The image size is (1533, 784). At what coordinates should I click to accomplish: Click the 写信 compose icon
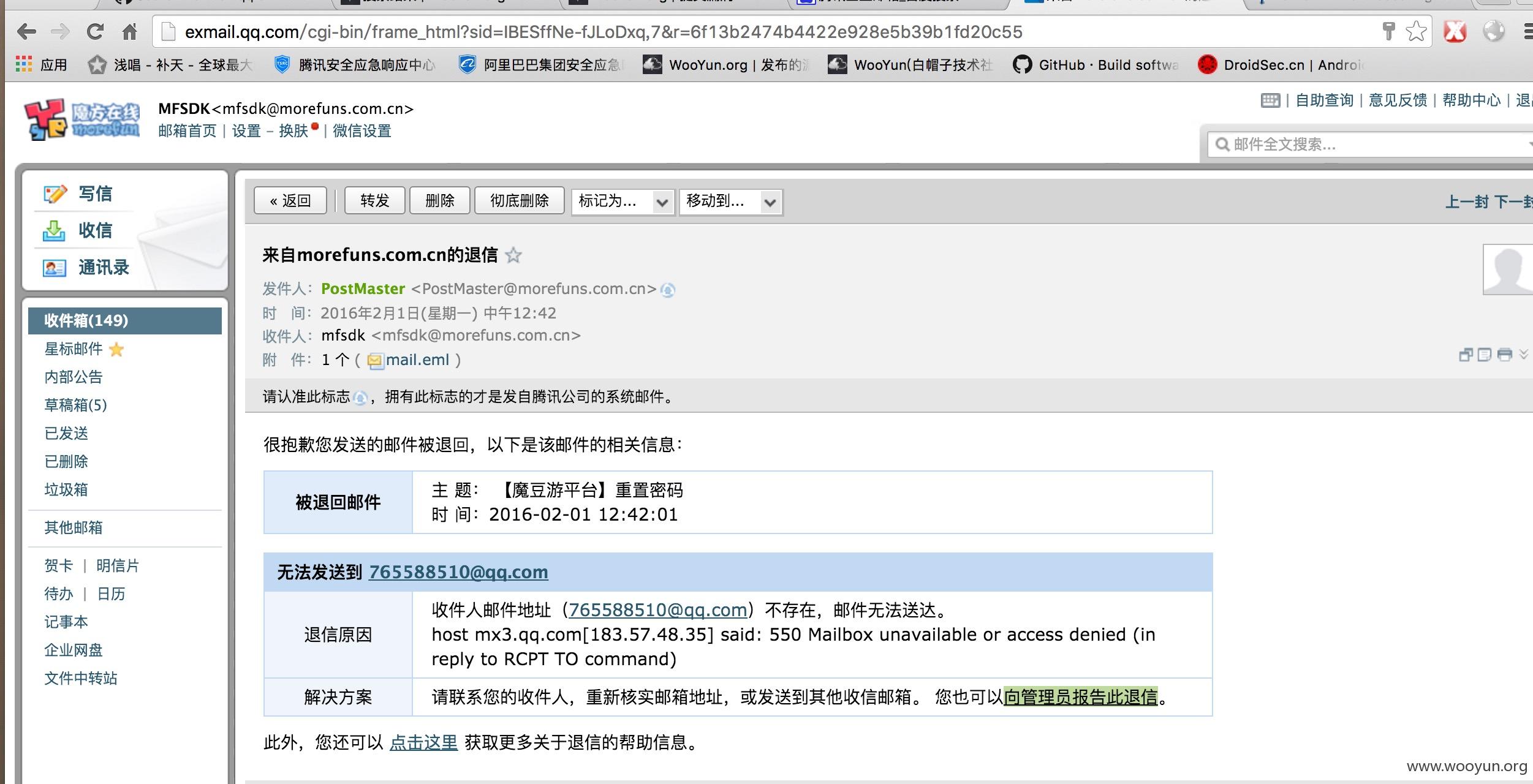click(55, 194)
